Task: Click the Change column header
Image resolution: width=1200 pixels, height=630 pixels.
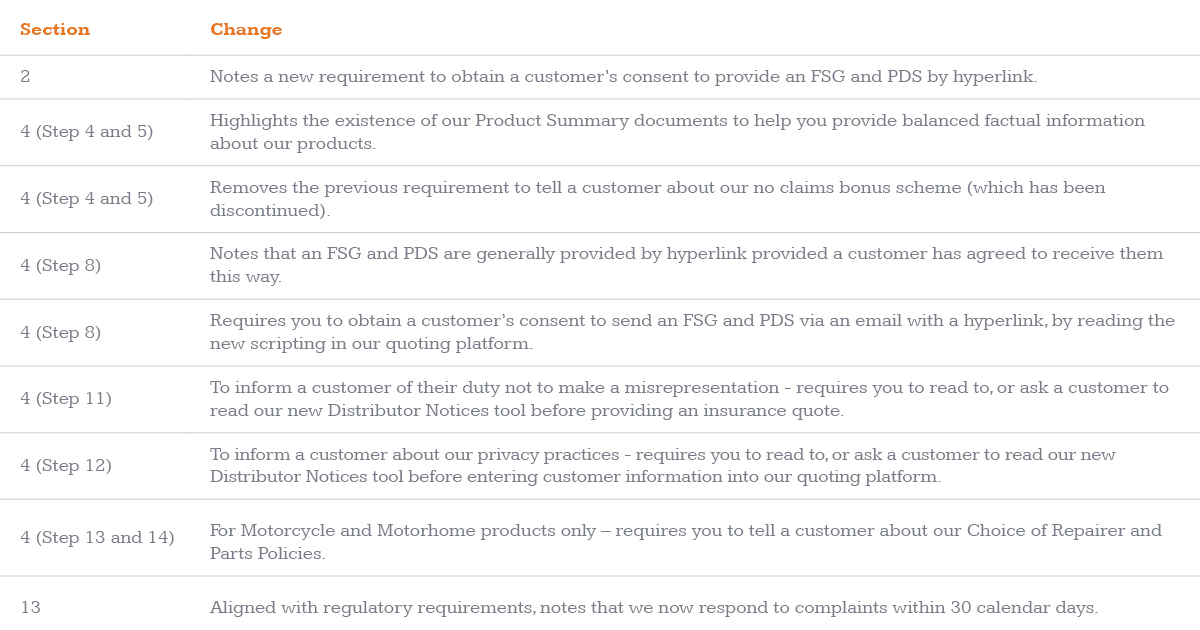Action: pos(246,30)
